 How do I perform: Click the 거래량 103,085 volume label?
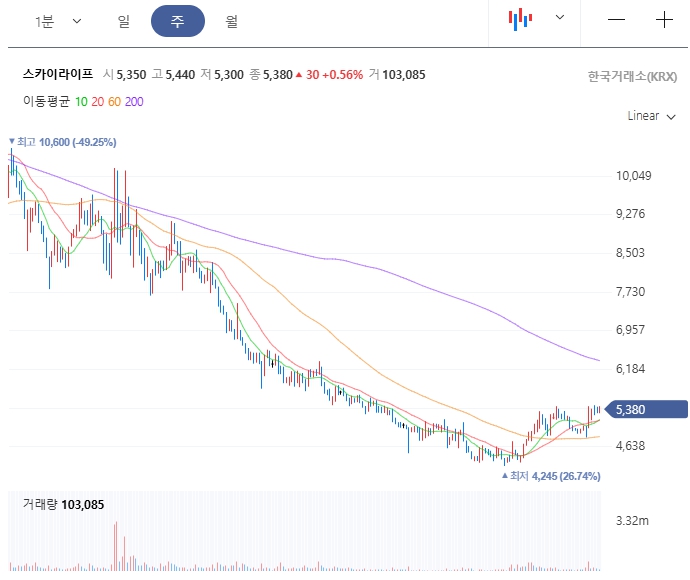63,504
